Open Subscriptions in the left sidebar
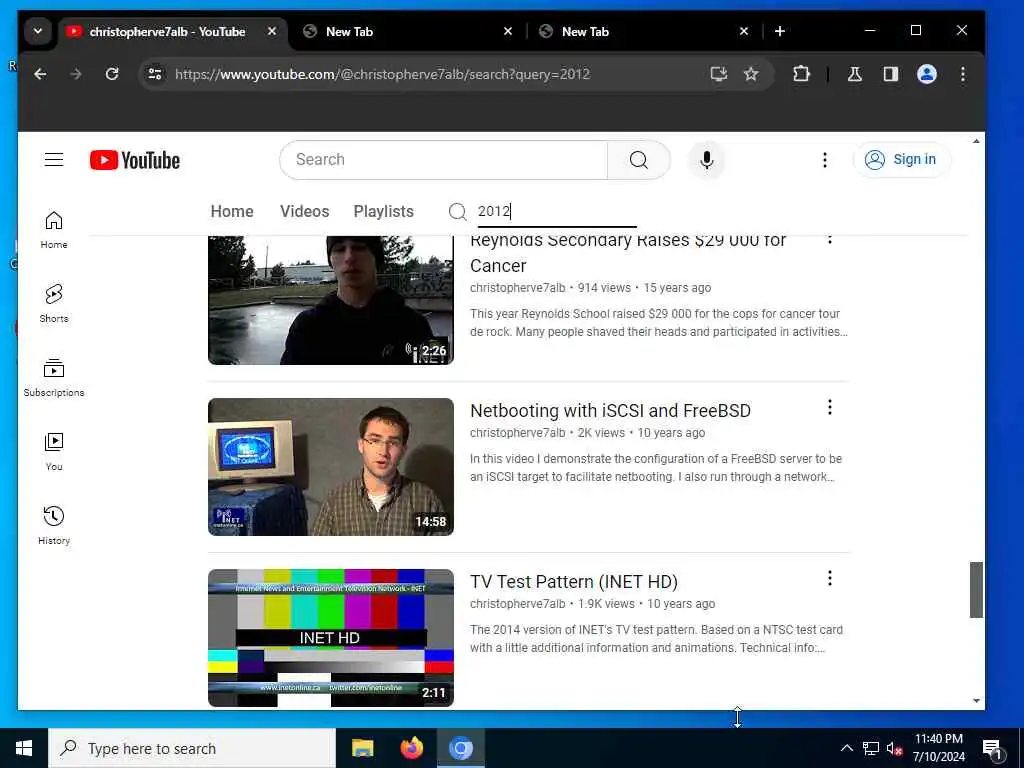The height and width of the screenshot is (768, 1024). (54, 377)
